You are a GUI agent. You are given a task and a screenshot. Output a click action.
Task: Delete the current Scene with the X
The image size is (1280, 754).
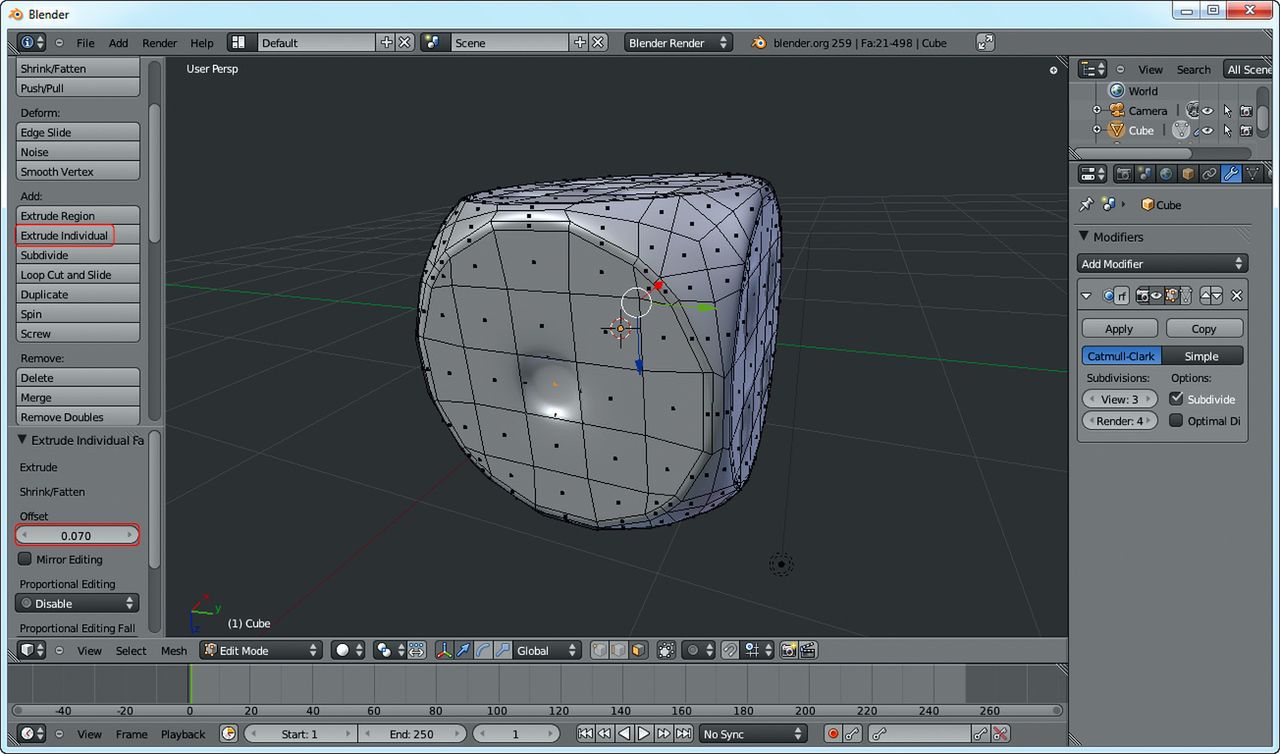[598, 42]
